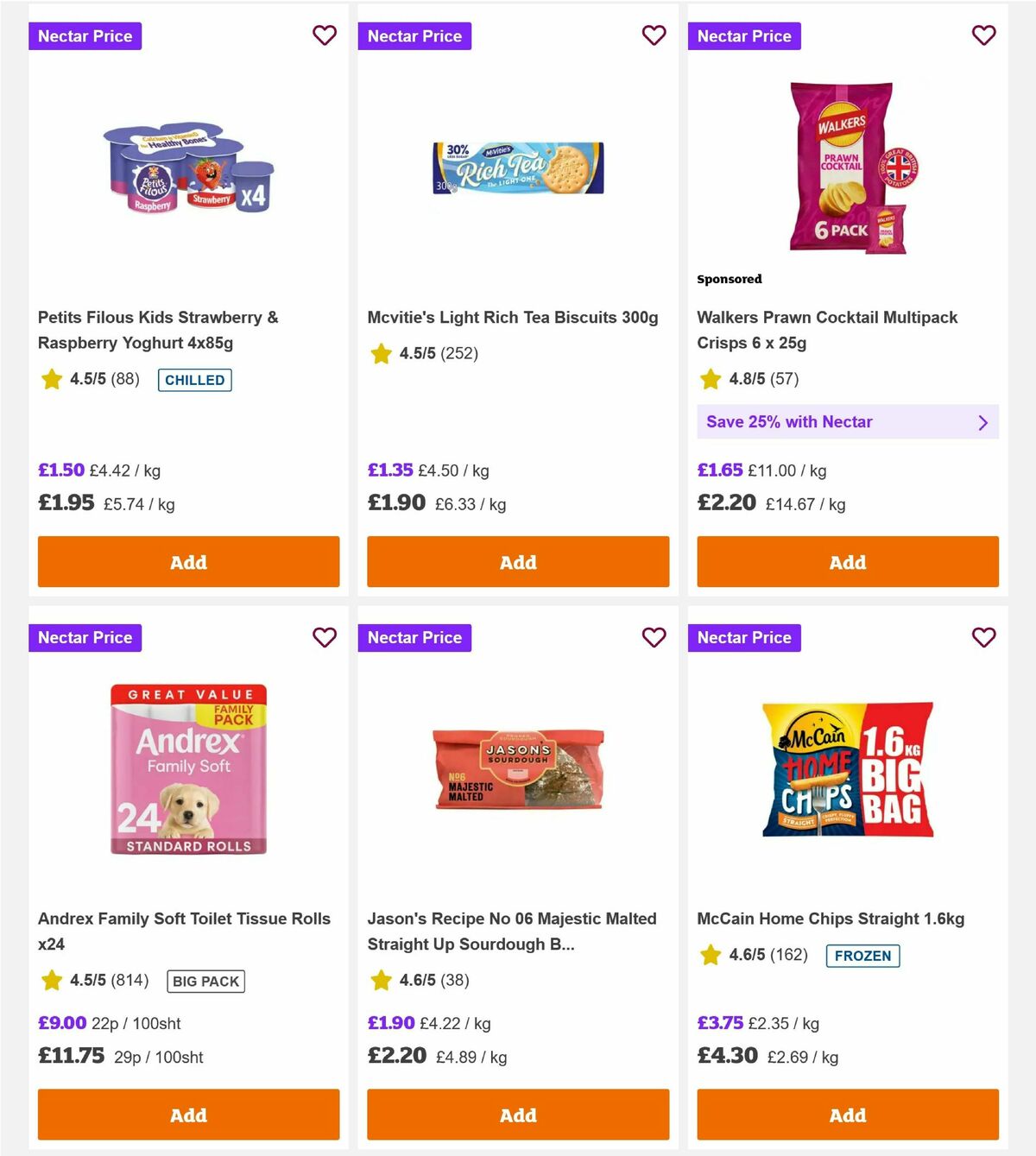
Task: Open the Walkers Prawn Cocktail product page
Action: [827, 330]
